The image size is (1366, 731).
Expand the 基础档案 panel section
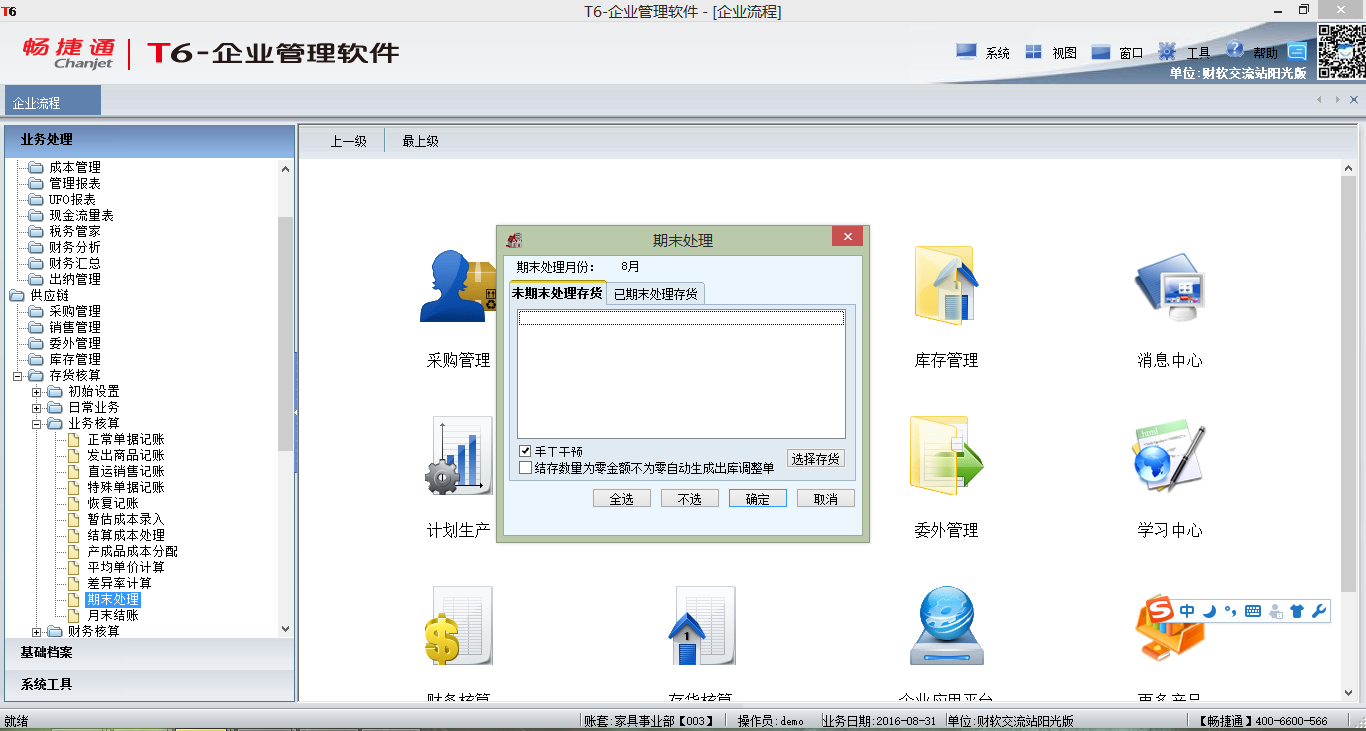(149, 652)
